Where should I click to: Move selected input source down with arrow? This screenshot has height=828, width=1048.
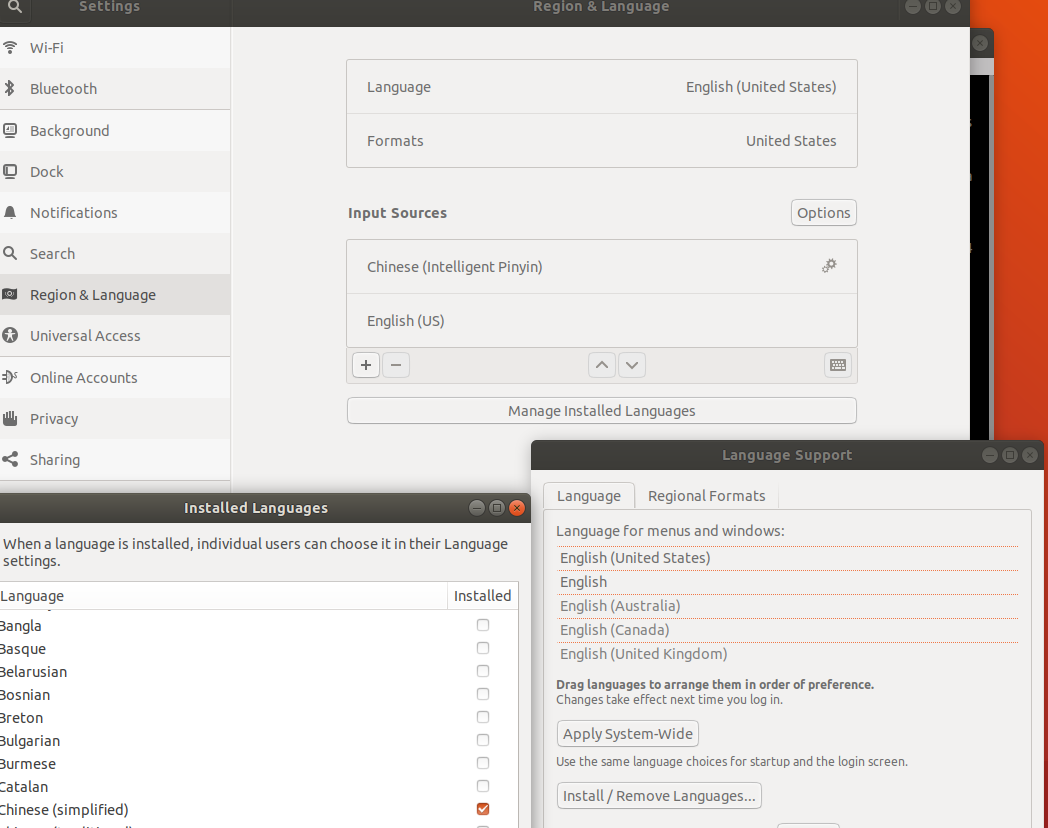click(631, 365)
